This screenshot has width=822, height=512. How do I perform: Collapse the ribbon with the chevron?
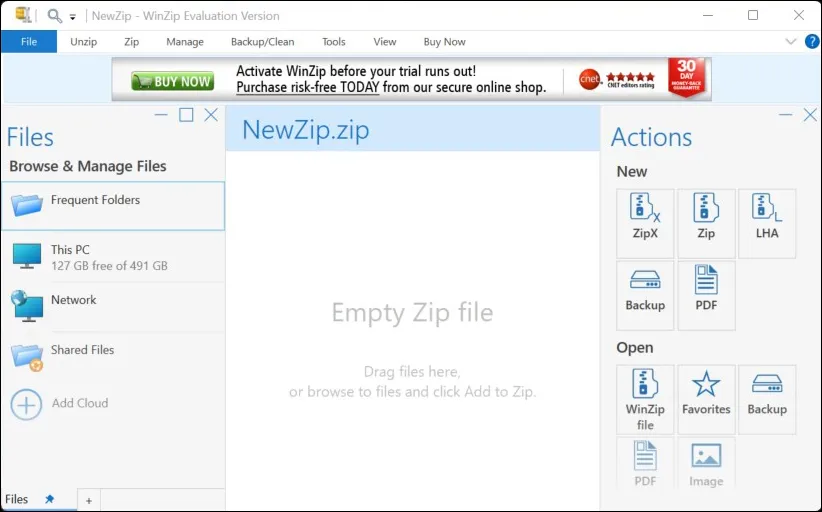[791, 41]
